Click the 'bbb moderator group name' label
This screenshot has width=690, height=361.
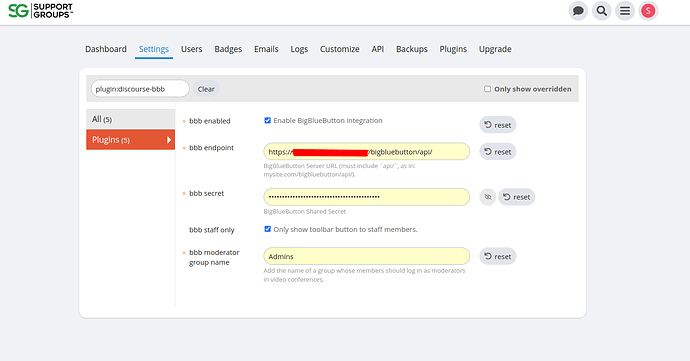[214, 257]
